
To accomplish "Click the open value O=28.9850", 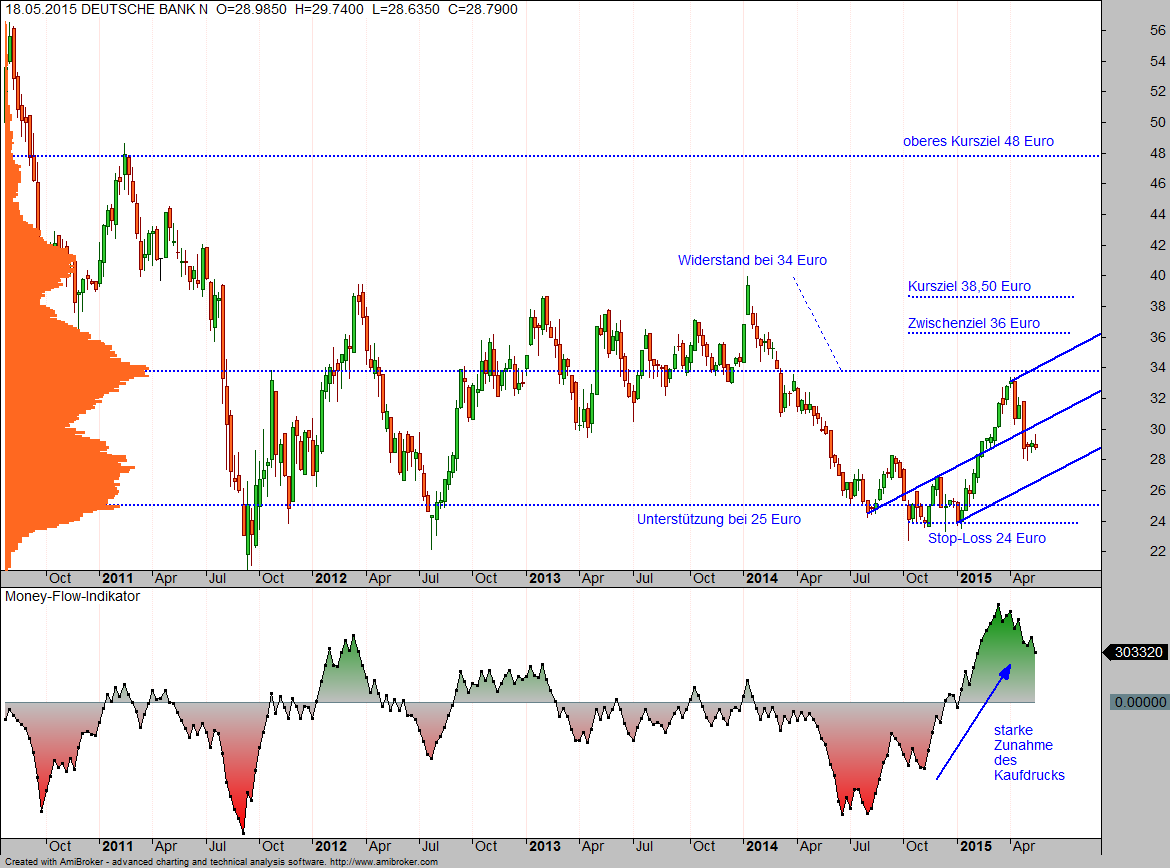I will click(251, 9).
